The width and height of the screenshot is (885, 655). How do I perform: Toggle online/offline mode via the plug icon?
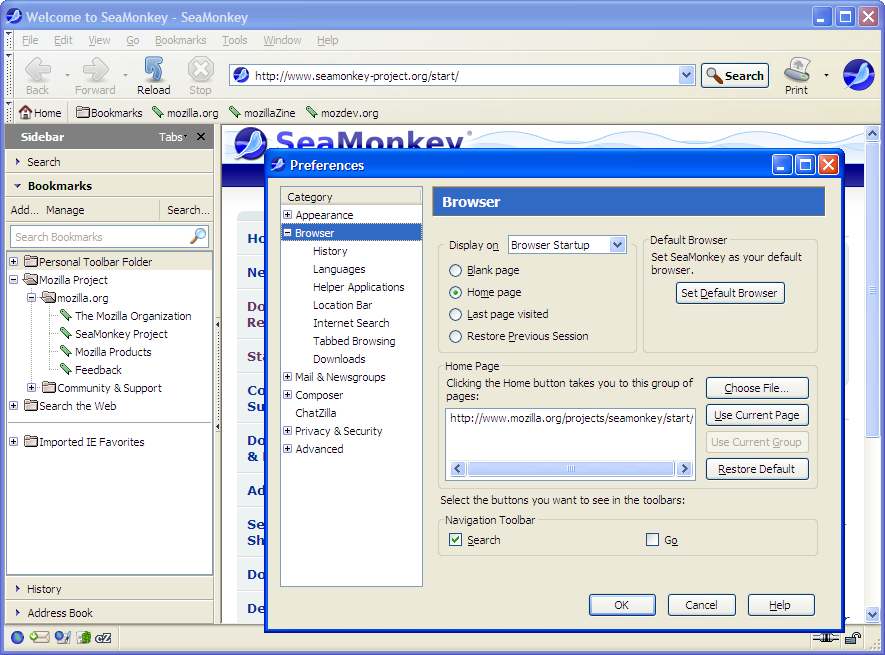point(826,638)
